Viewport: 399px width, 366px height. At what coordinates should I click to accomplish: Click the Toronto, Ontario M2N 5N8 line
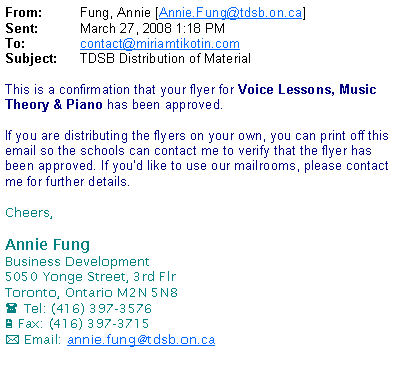click(x=91, y=293)
